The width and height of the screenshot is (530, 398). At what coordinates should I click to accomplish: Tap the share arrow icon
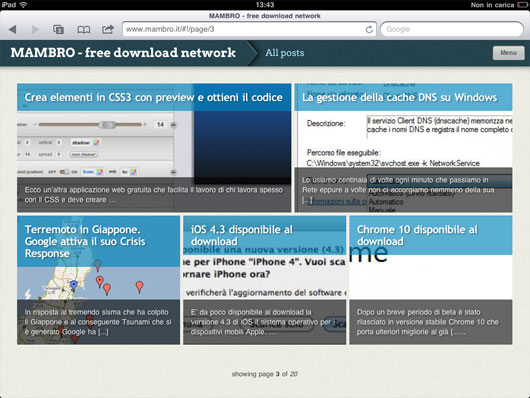click(108, 29)
